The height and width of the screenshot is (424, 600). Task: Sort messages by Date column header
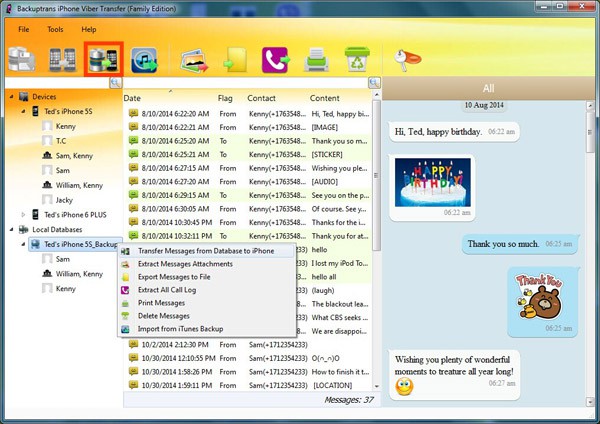tap(132, 98)
